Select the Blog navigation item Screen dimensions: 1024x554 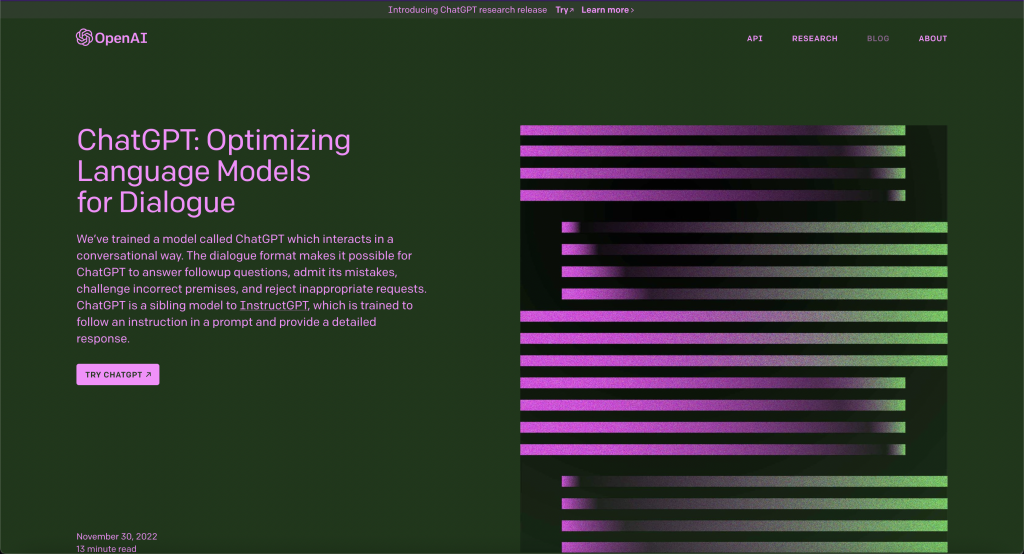pos(877,39)
